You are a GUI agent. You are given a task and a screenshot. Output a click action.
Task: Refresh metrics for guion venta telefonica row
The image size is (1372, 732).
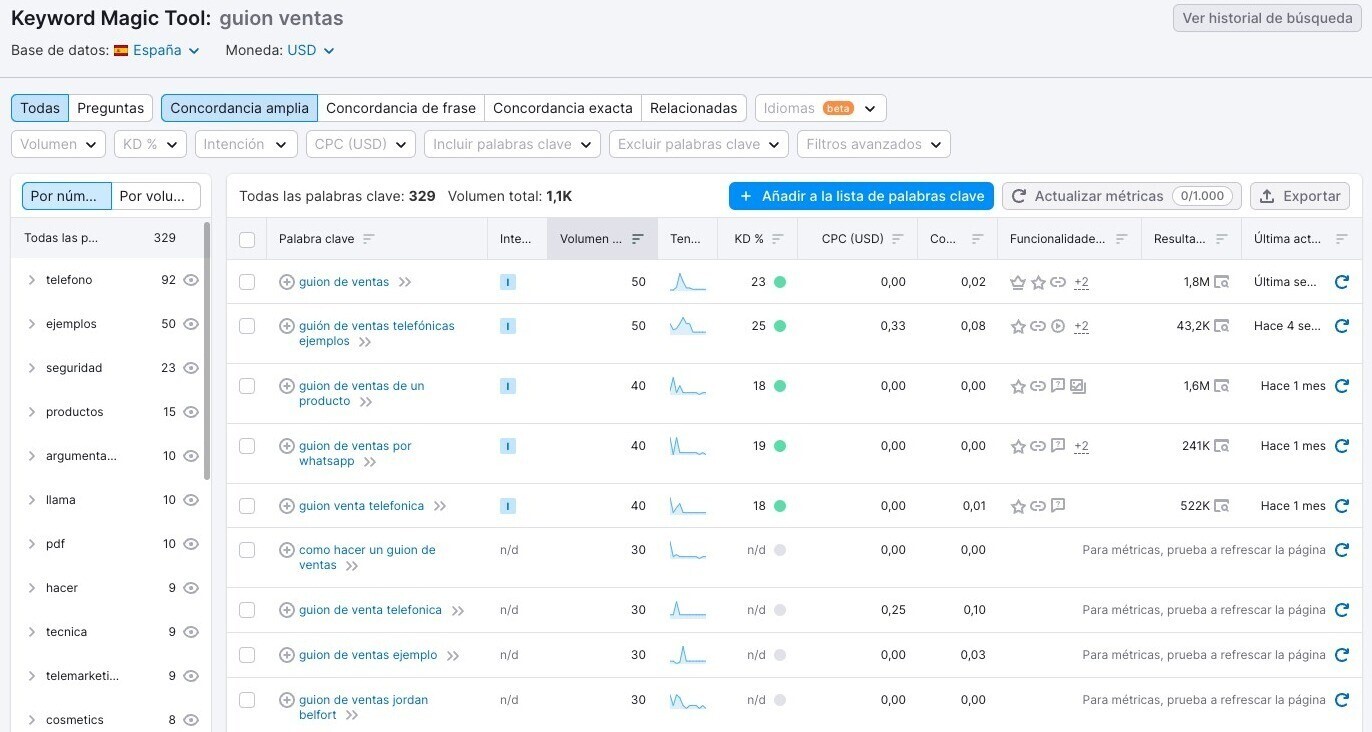tap(1341, 505)
